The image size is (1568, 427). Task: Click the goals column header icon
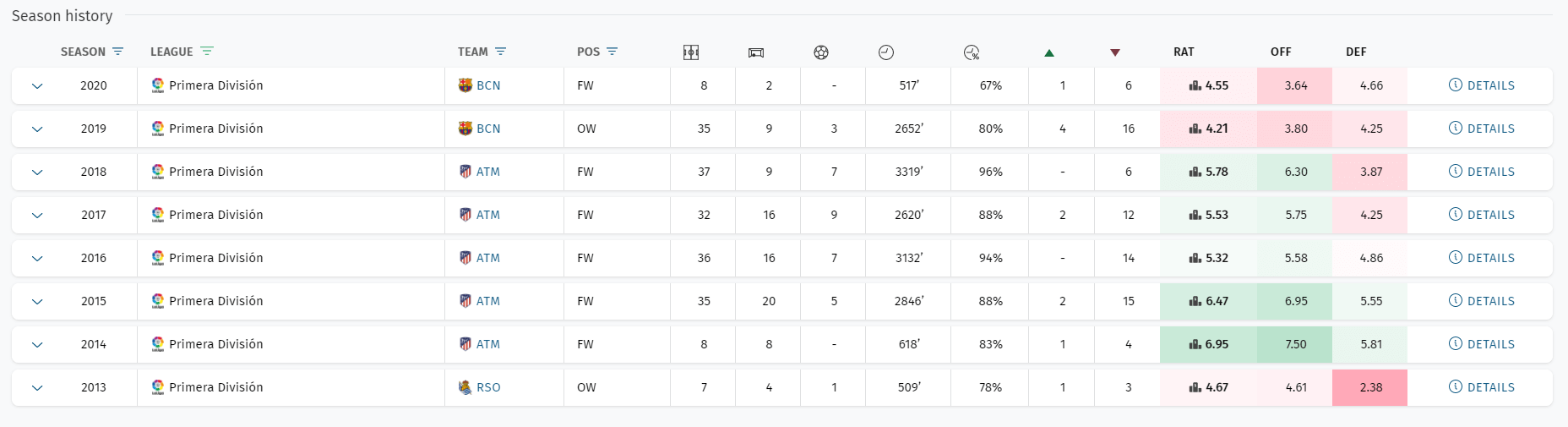point(756,52)
